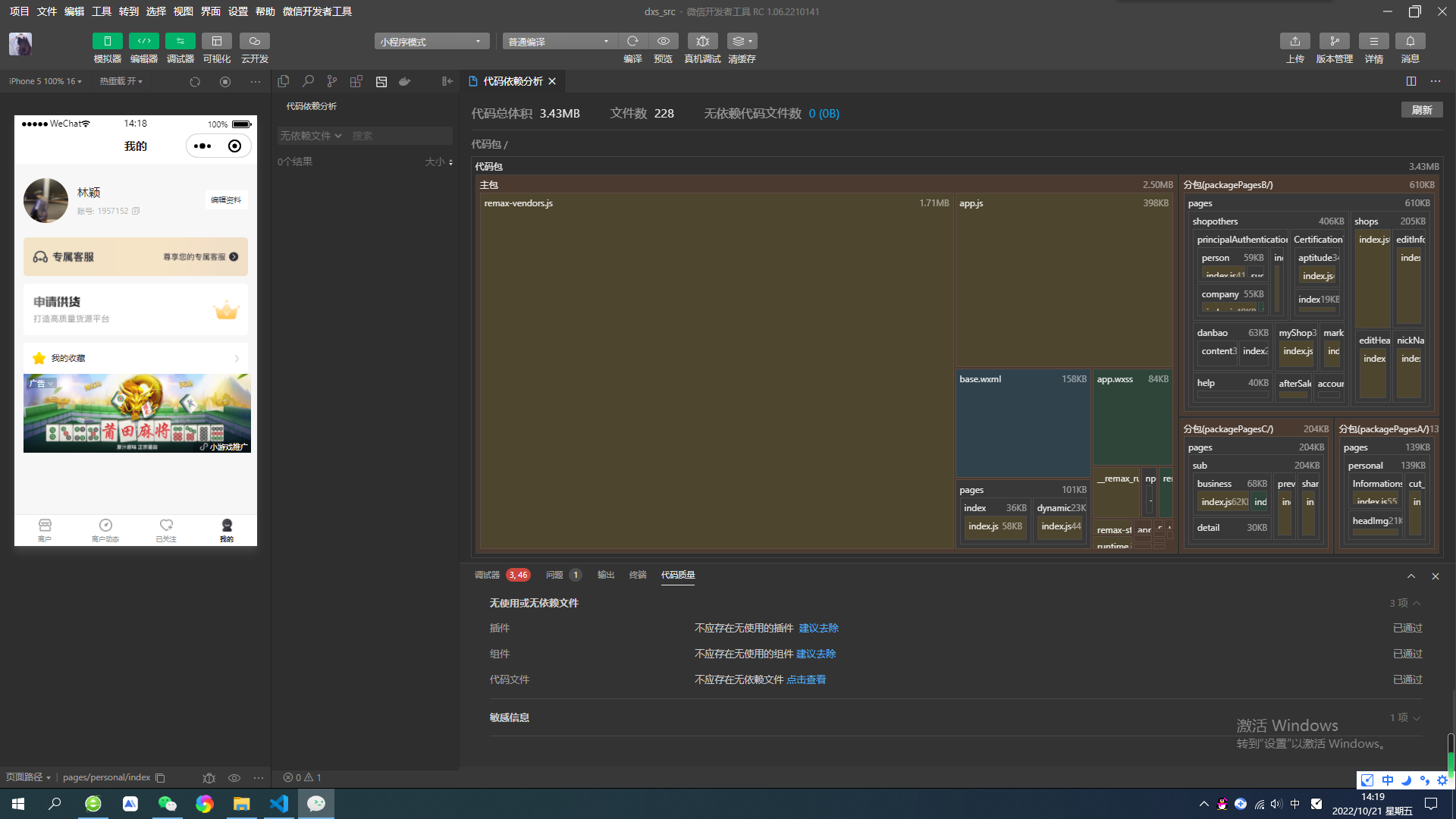Switch to the Terminal tab

637,575
